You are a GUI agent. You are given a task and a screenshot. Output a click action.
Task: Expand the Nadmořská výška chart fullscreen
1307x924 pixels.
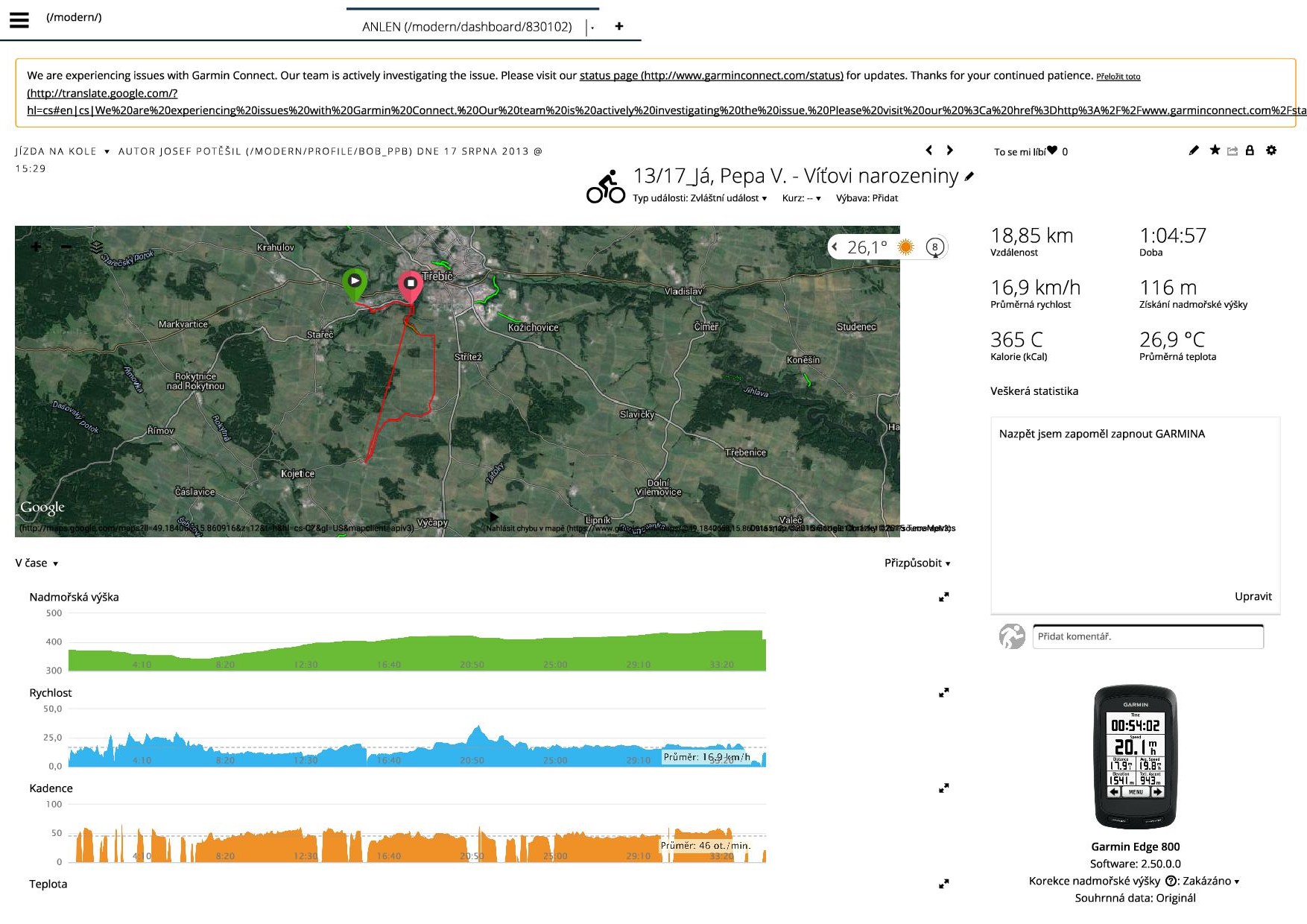[x=943, y=597]
